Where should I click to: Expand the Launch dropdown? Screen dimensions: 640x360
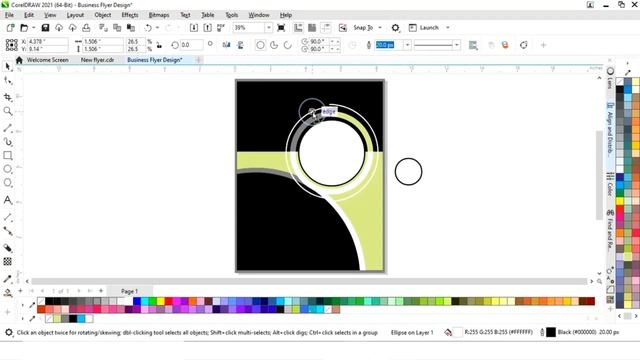click(x=448, y=28)
